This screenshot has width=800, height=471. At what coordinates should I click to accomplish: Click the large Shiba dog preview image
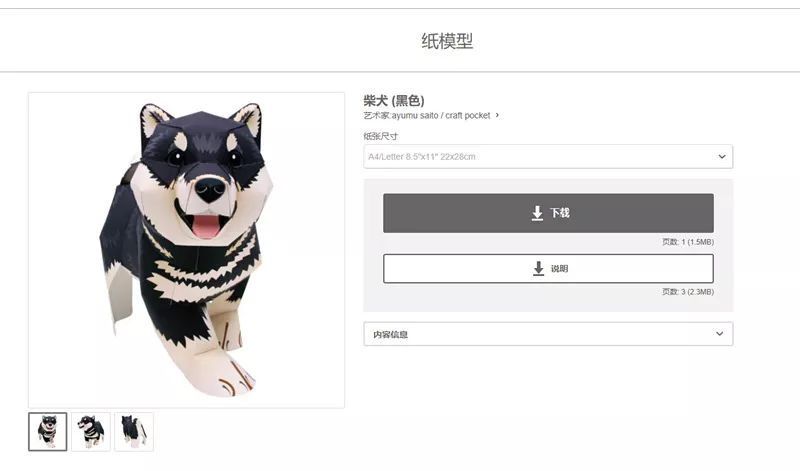coord(186,249)
